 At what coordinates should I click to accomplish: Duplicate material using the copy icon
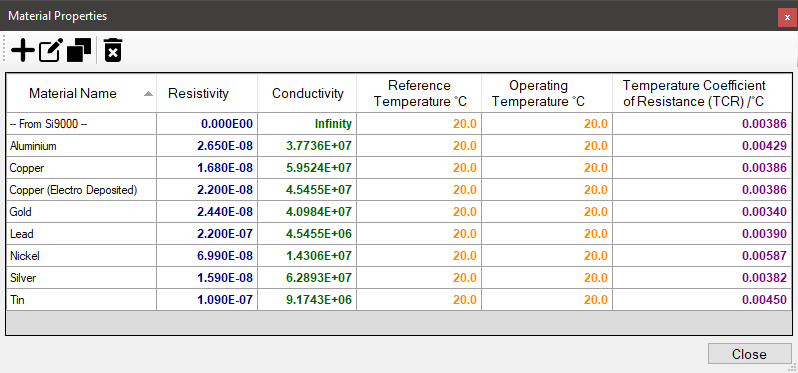[x=79, y=50]
